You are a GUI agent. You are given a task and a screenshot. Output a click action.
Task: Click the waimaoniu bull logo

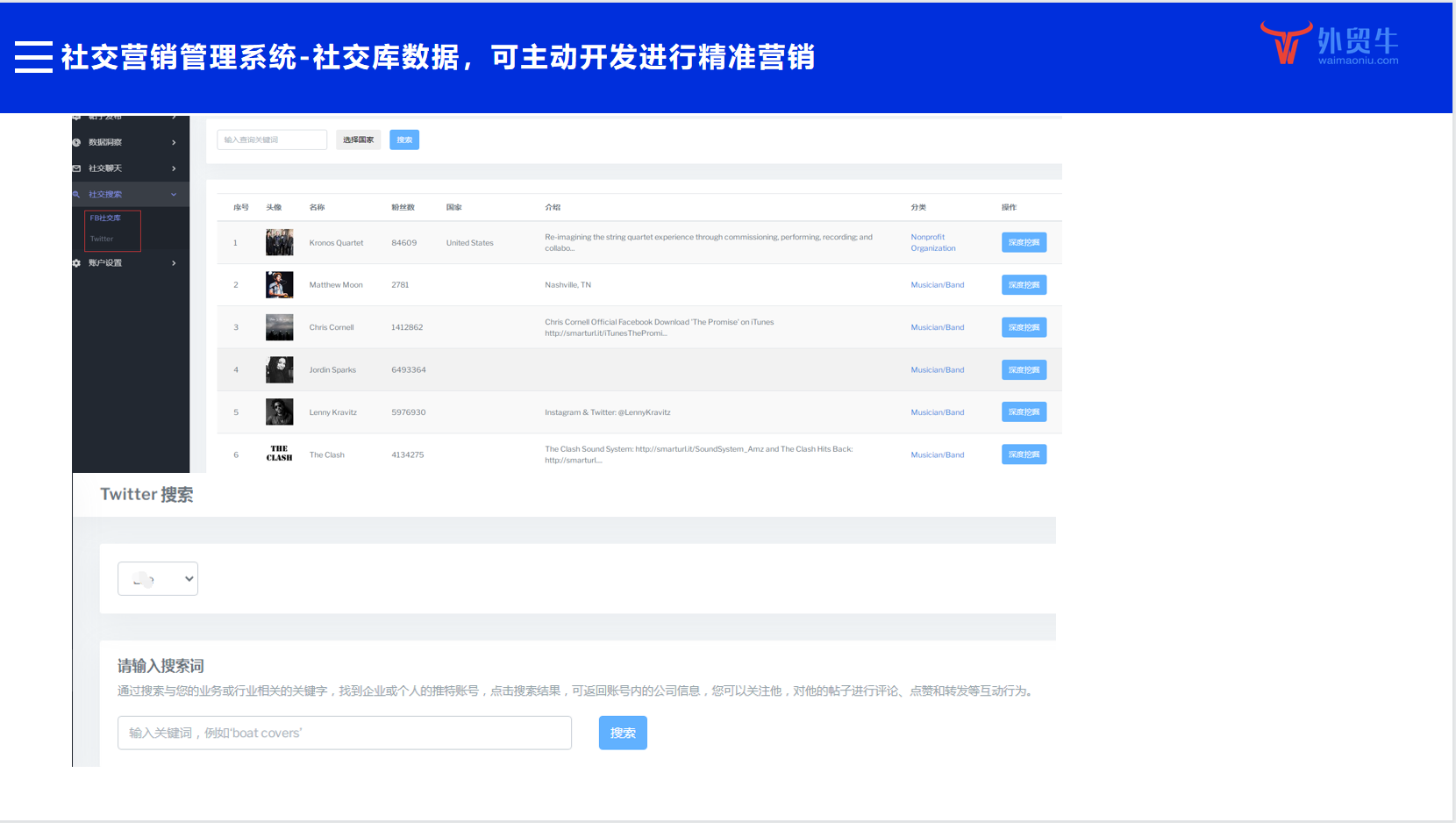[x=1286, y=43]
